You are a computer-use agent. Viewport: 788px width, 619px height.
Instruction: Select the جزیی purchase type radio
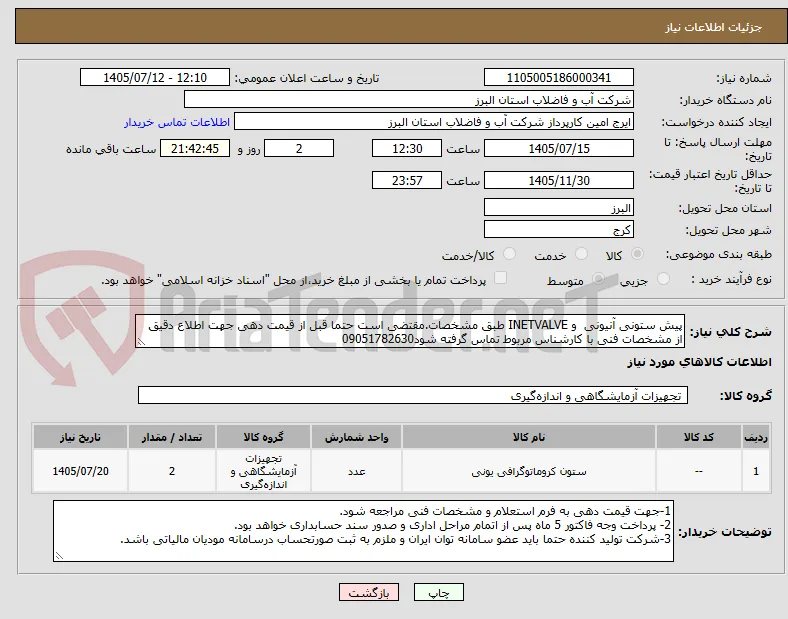[663, 278]
